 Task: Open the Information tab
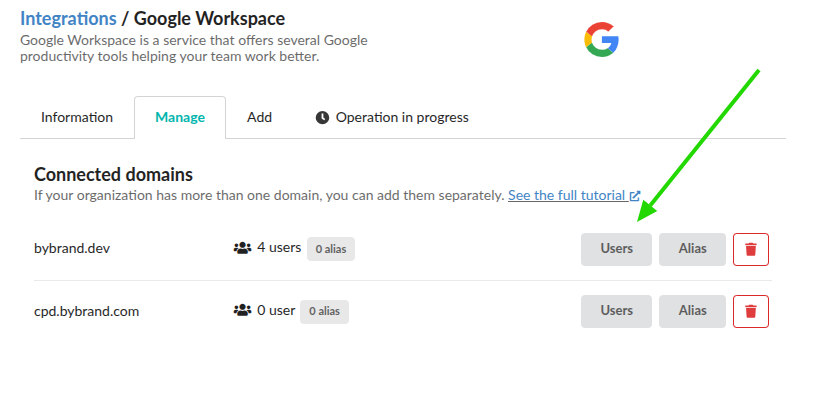click(x=77, y=118)
